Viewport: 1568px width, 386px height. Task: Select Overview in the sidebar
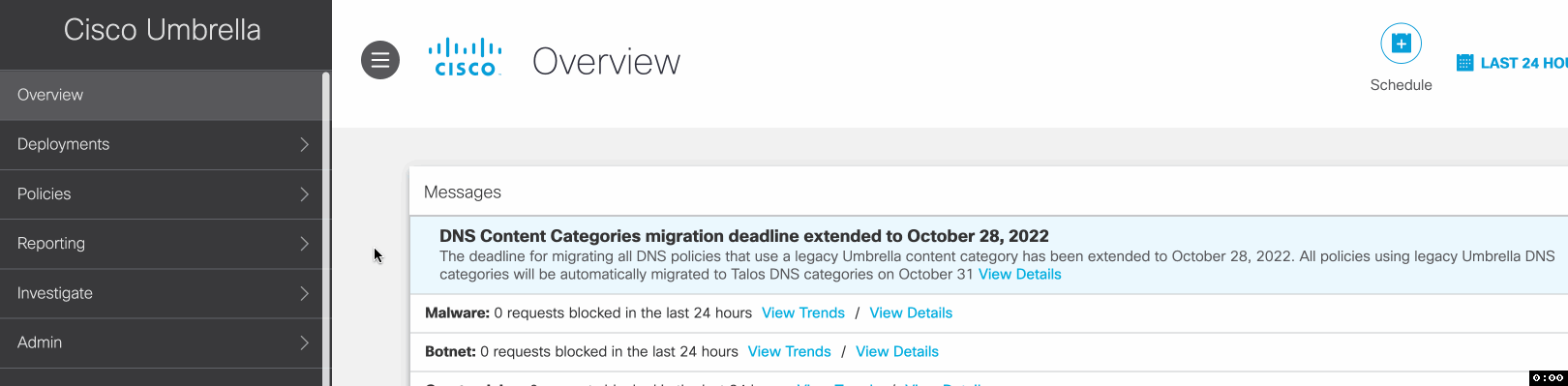(x=161, y=95)
